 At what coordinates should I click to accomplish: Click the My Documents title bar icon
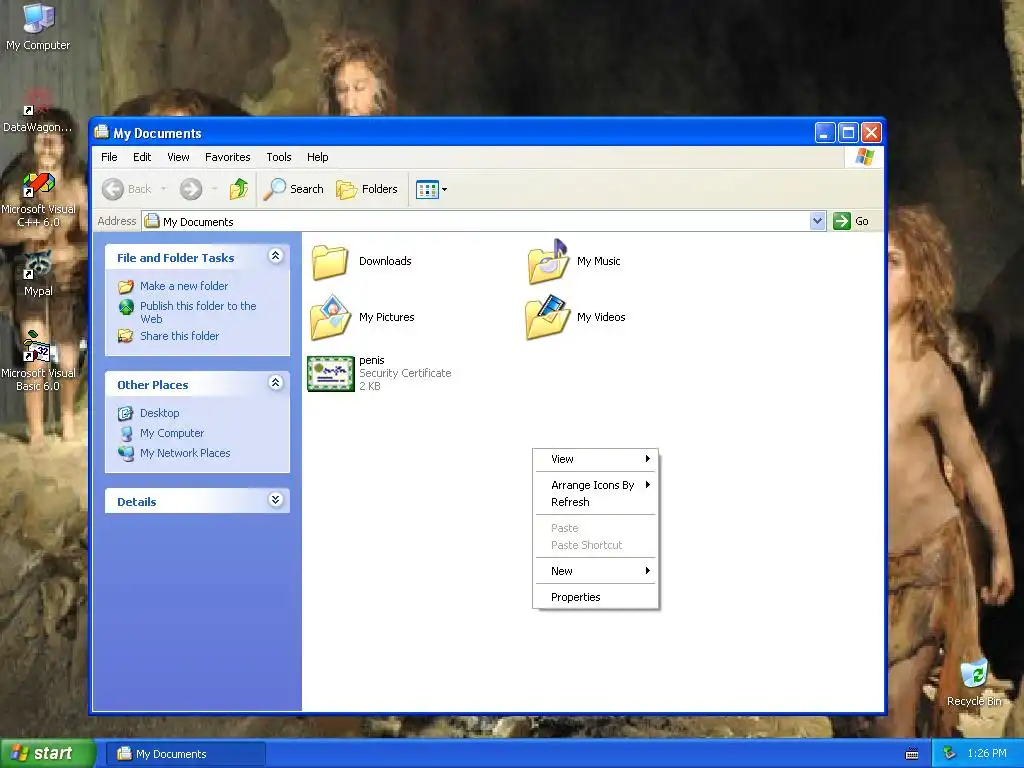point(101,133)
